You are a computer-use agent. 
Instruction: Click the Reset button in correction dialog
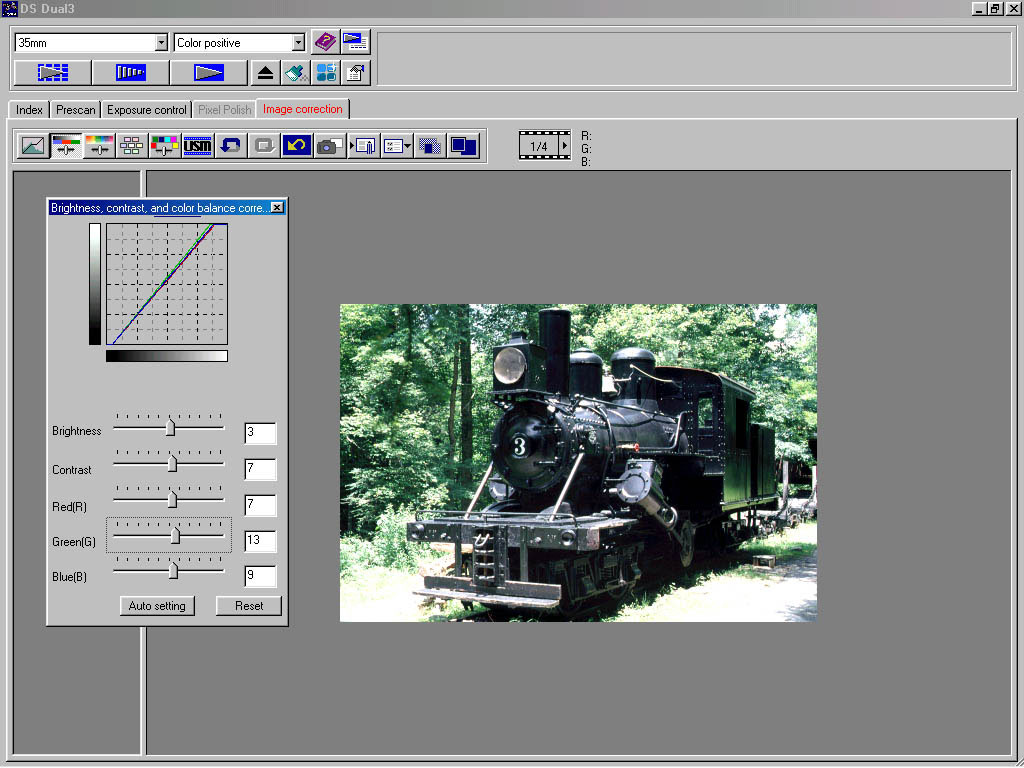[249, 606]
